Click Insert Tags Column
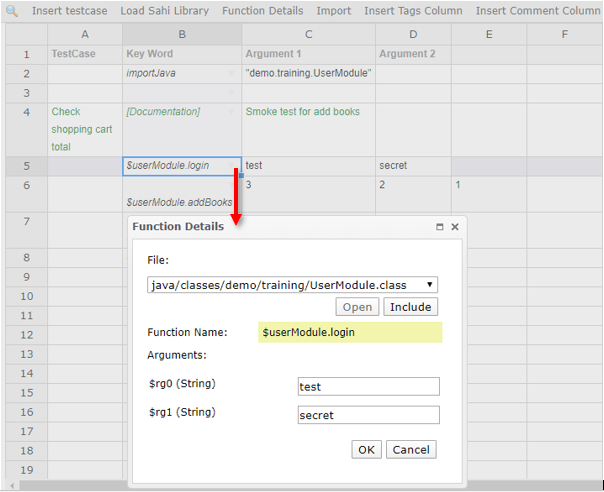The image size is (604, 492). (x=414, y=11)
